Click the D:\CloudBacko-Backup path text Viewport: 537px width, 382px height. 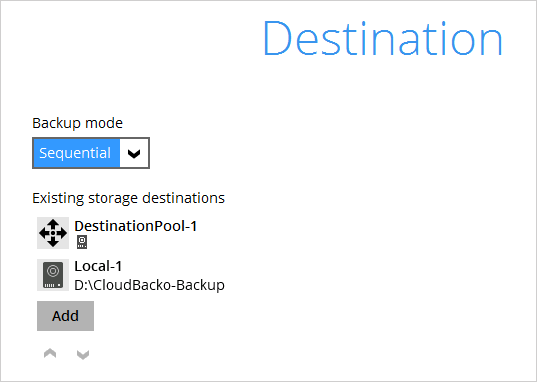point(149,285)
